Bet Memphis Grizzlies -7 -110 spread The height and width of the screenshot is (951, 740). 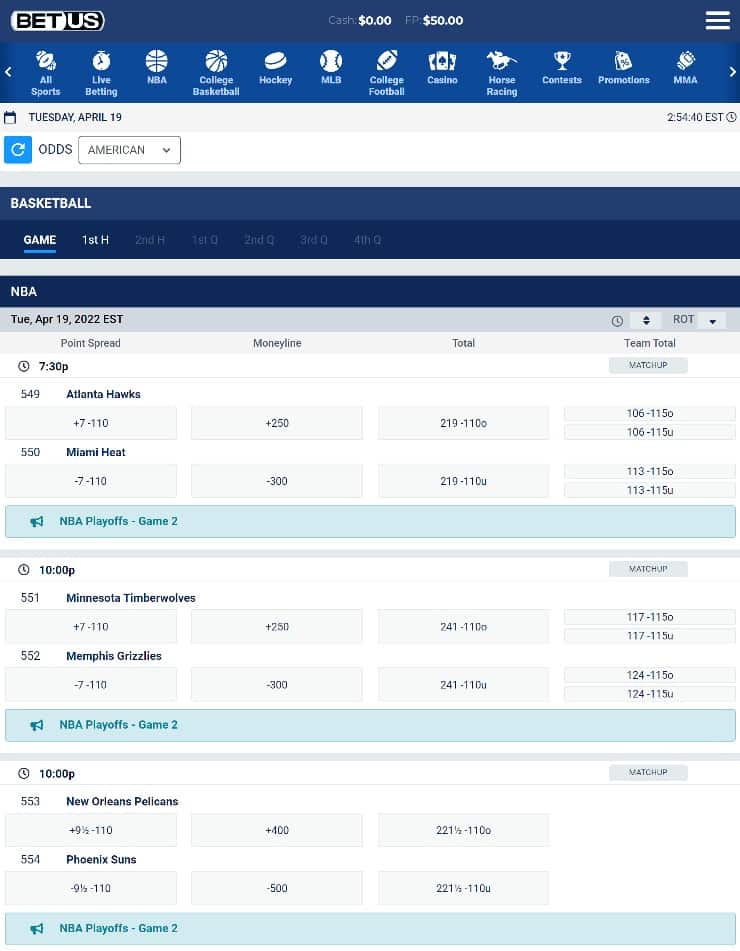91,685
